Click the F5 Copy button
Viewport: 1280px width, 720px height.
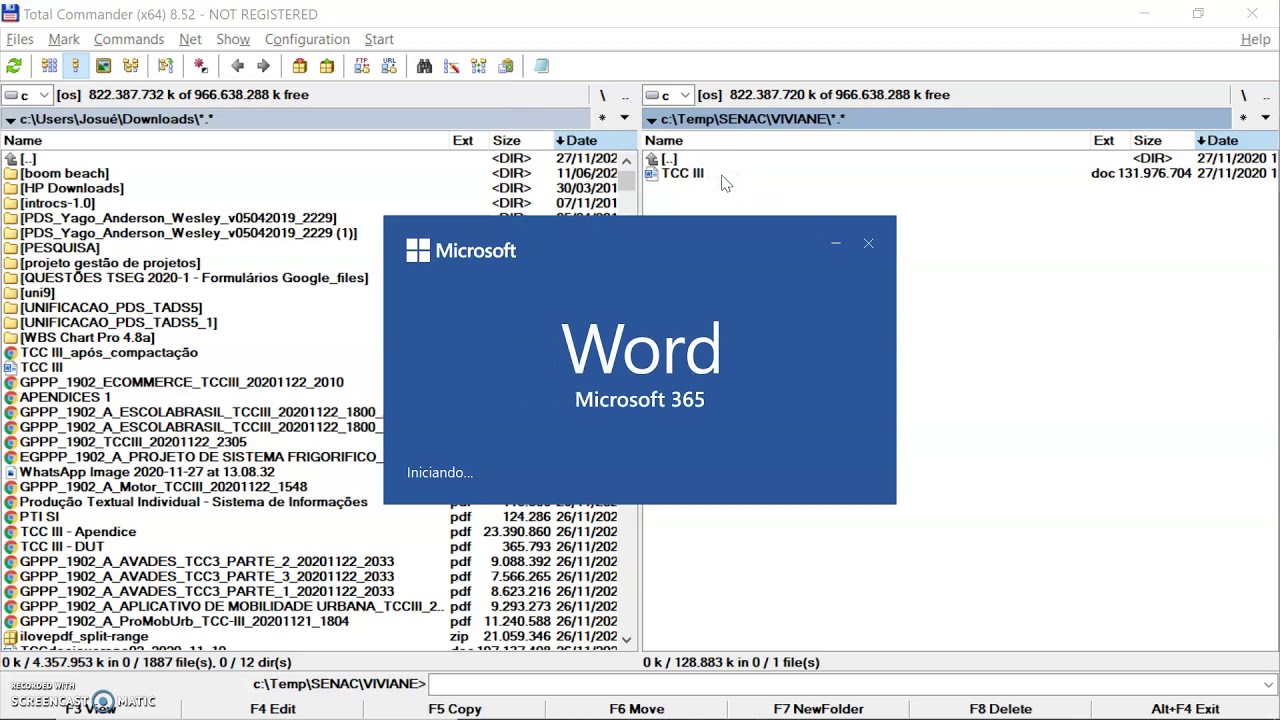click(x=455, y=708)
